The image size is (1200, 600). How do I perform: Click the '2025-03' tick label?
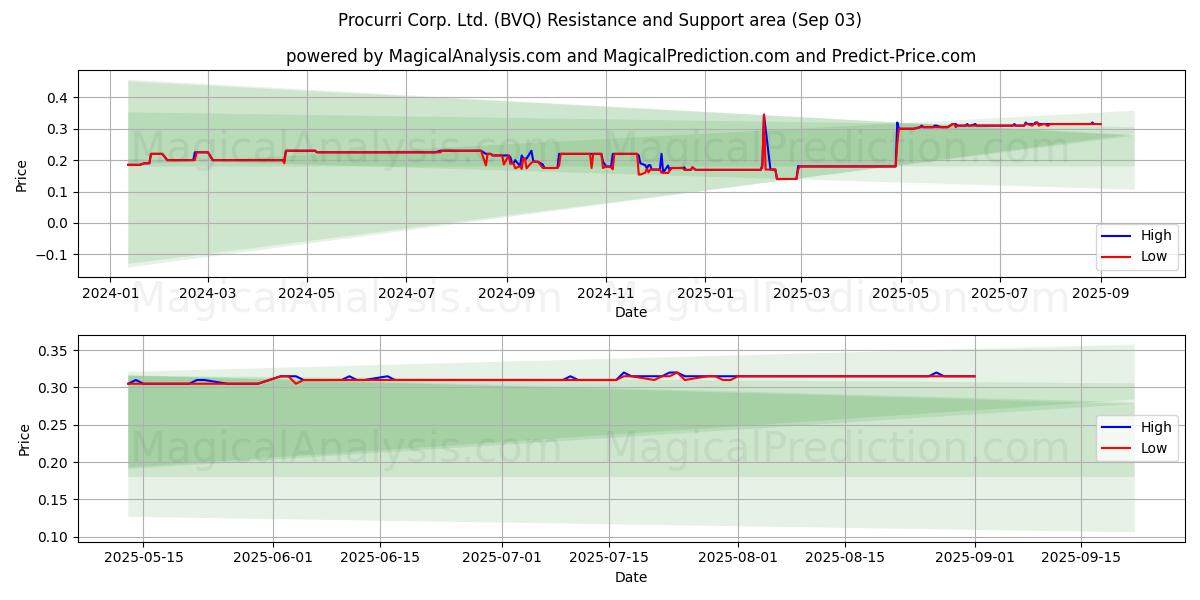click(x=800, y=294)
